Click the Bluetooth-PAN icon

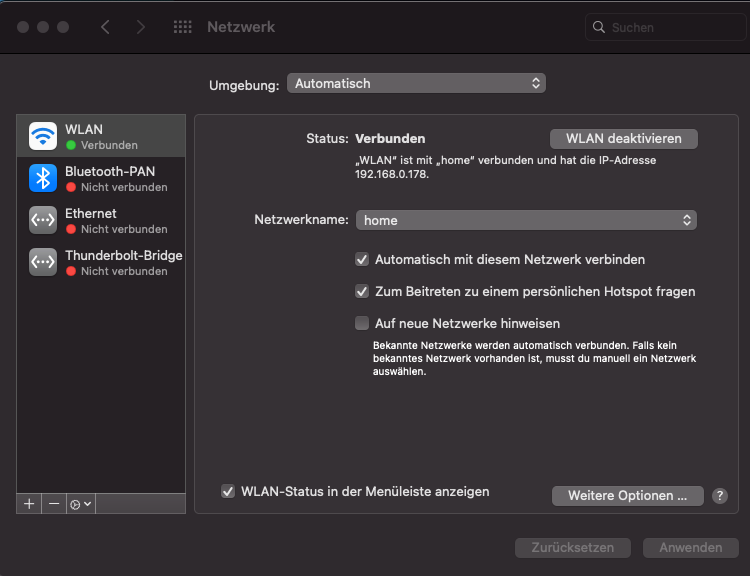[43, 178]
